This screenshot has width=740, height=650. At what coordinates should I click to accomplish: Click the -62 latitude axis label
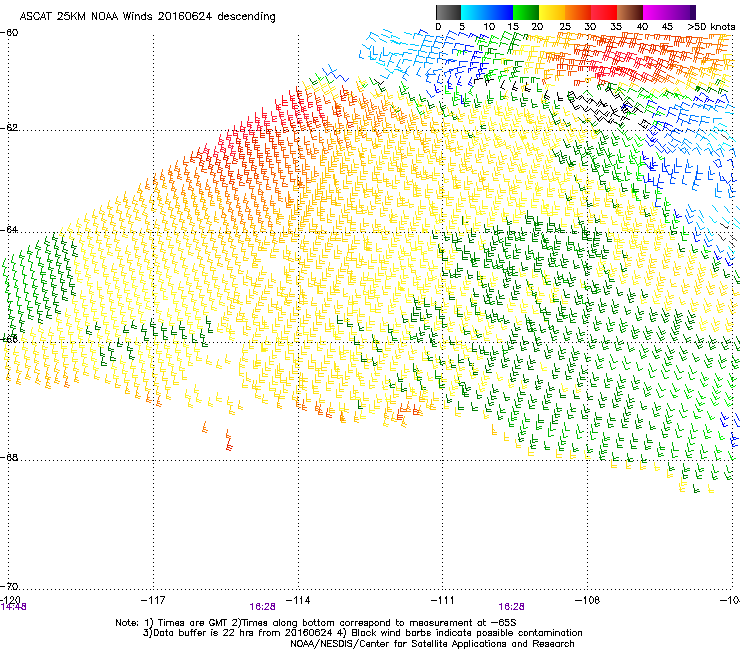(x=9, y=128)
